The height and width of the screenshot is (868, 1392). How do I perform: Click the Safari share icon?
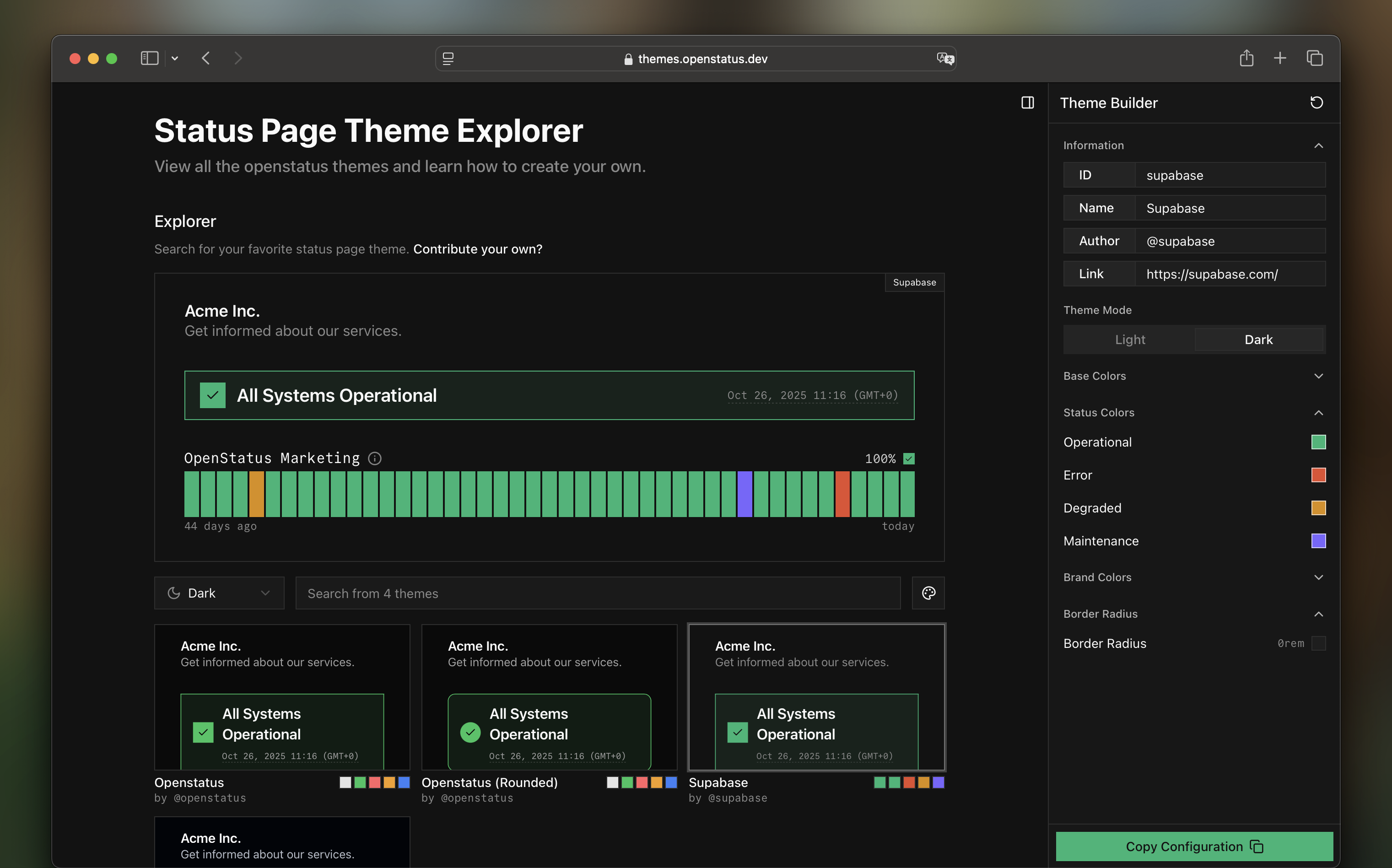tap(1246, 59)
